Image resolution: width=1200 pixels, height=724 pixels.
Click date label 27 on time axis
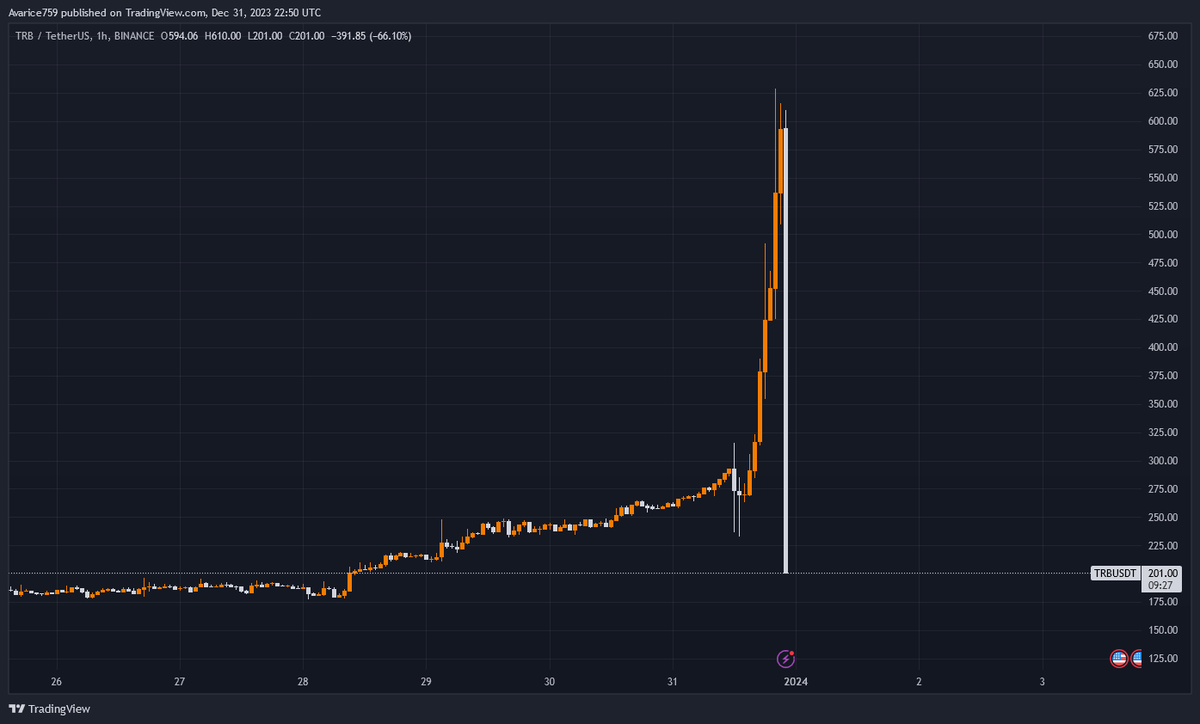tap(180, 682)
